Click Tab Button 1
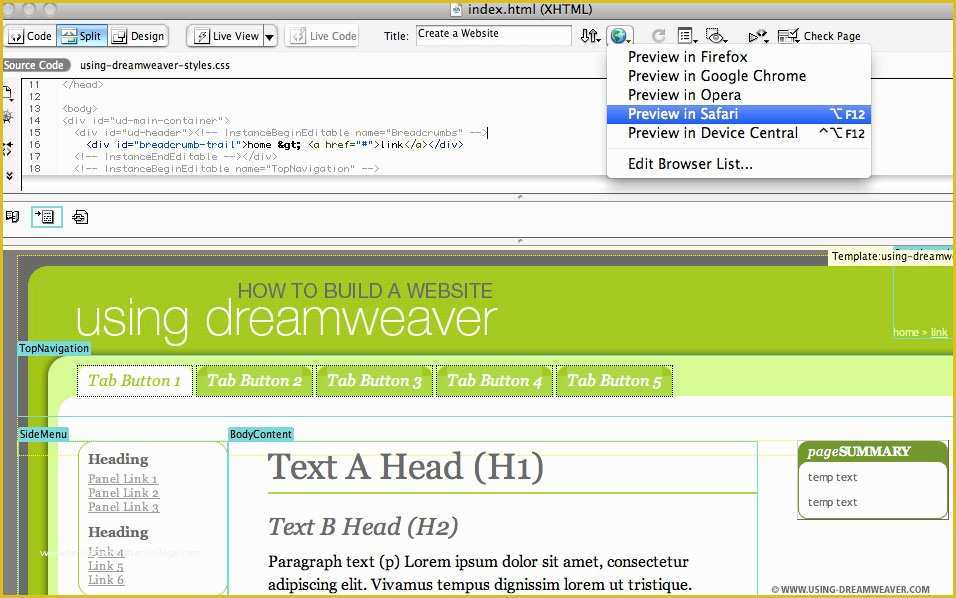This screenshot has height=598, width=956. (x=134, y=380)
